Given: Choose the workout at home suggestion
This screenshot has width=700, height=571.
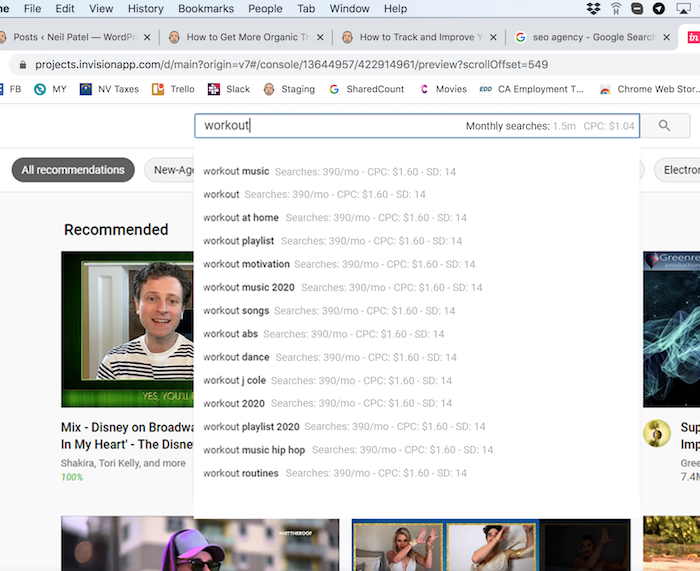Looking at the screenshot, I should [x=335, y=218].
